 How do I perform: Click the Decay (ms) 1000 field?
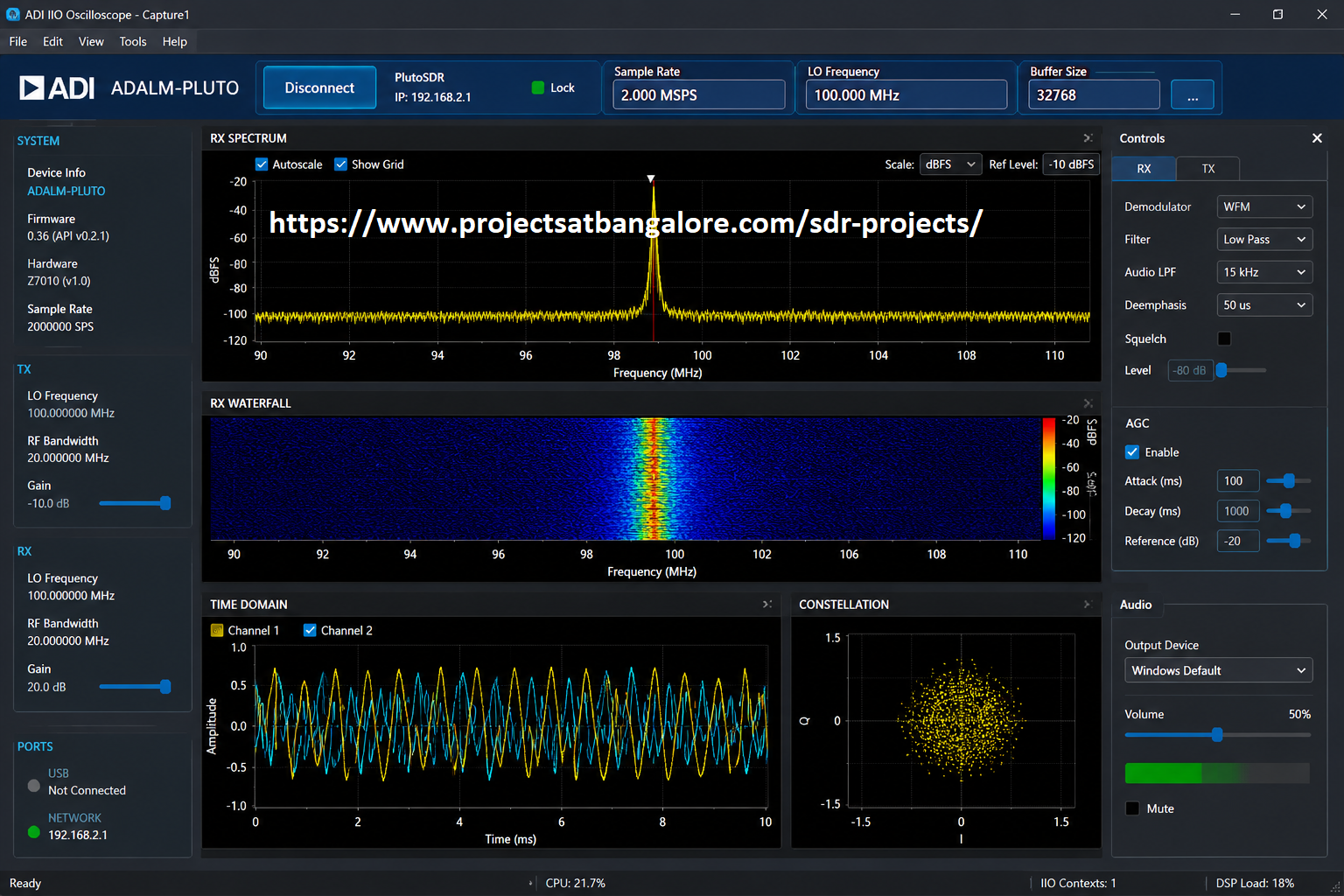click(x=1238, y=511)
